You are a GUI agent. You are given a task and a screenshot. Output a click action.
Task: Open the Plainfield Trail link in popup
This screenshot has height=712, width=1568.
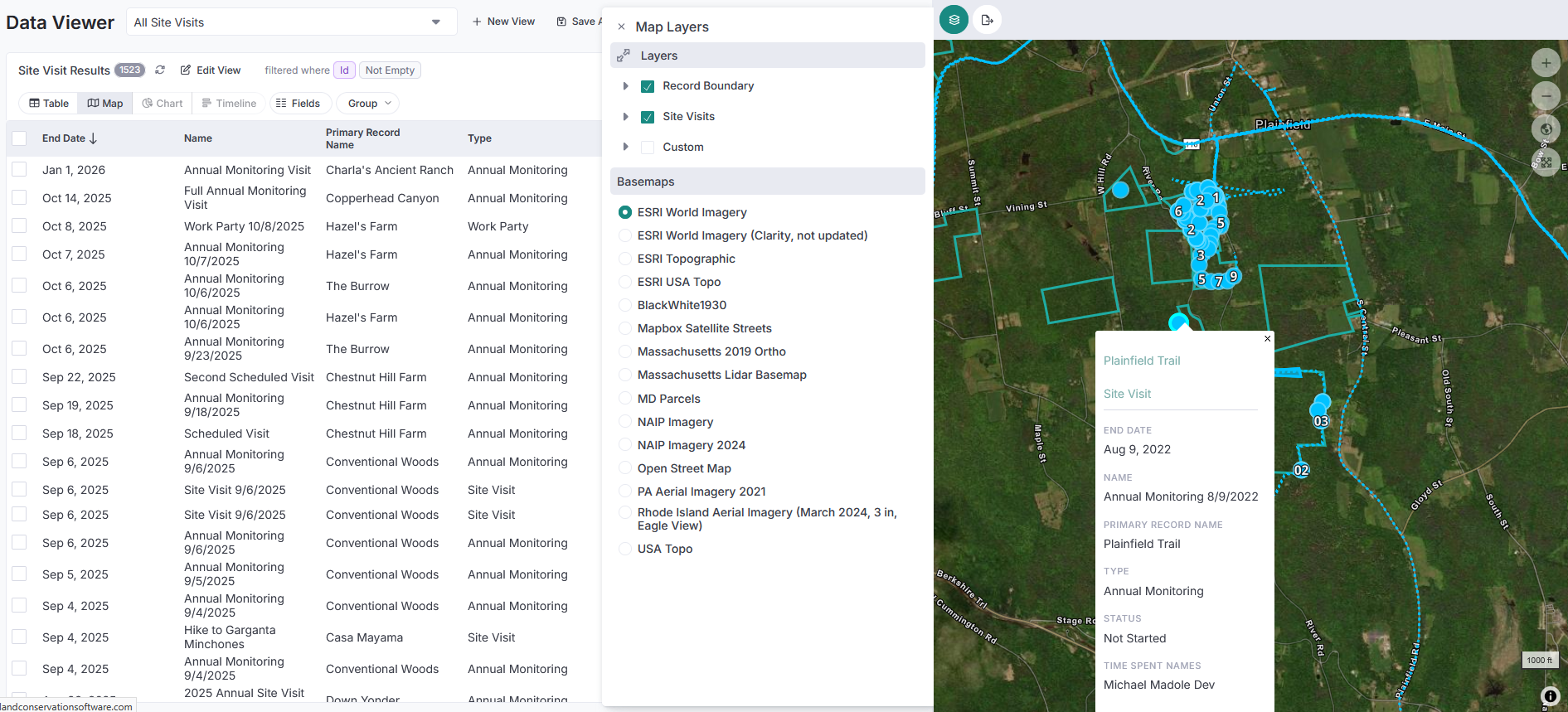coord(1141,361)
